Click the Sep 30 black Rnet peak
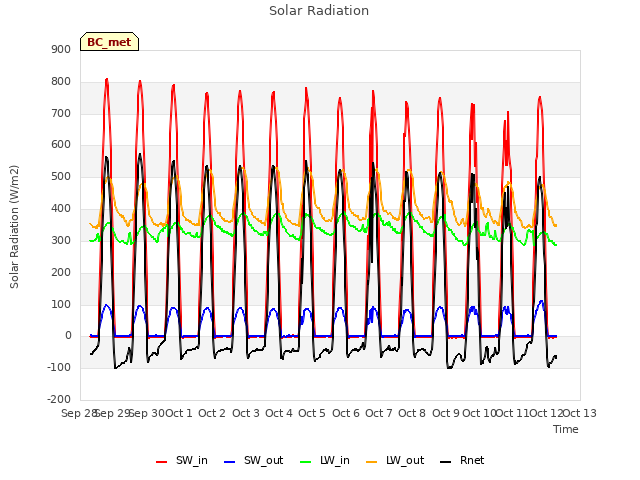The image size is (640, 480). [x=140, y=154]
